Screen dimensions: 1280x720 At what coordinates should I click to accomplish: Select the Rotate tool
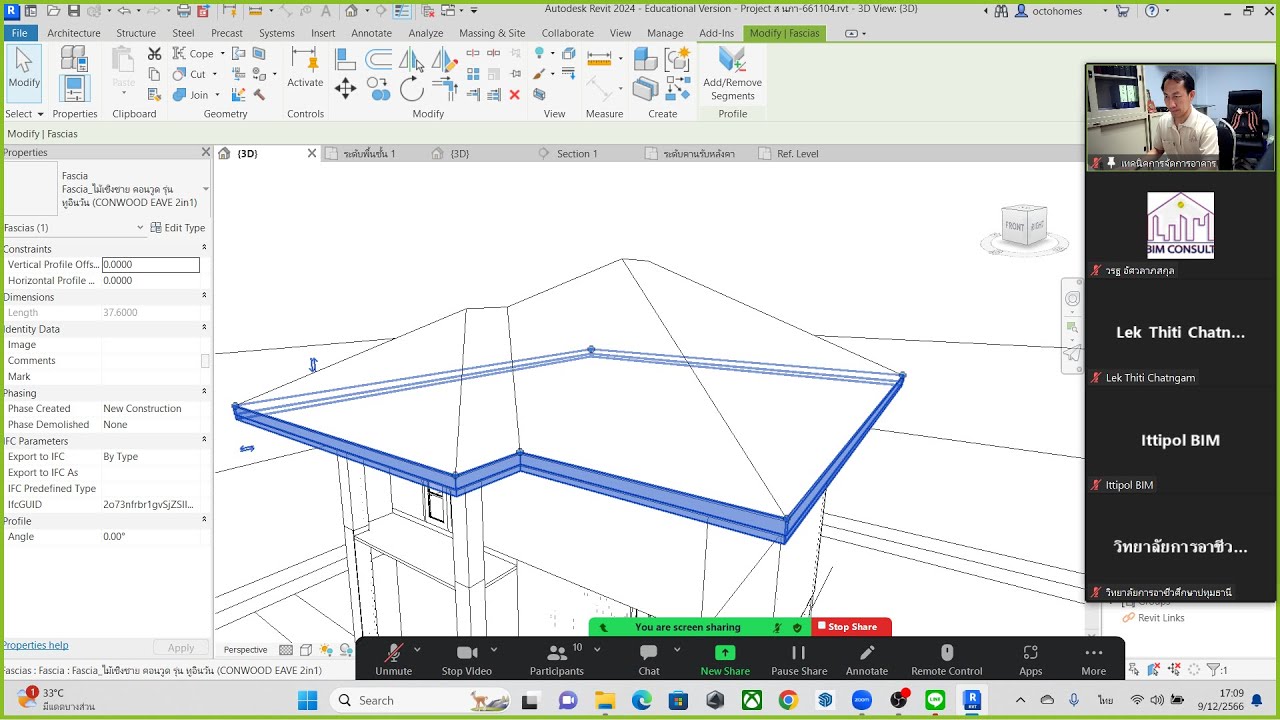411,89
